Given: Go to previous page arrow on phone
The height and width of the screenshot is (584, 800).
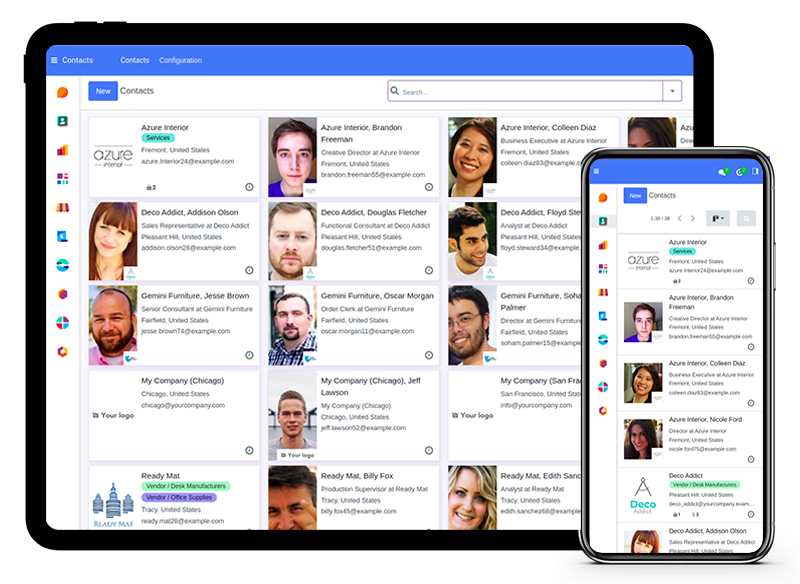Looking at the screenshot, I should coord(680,218).
